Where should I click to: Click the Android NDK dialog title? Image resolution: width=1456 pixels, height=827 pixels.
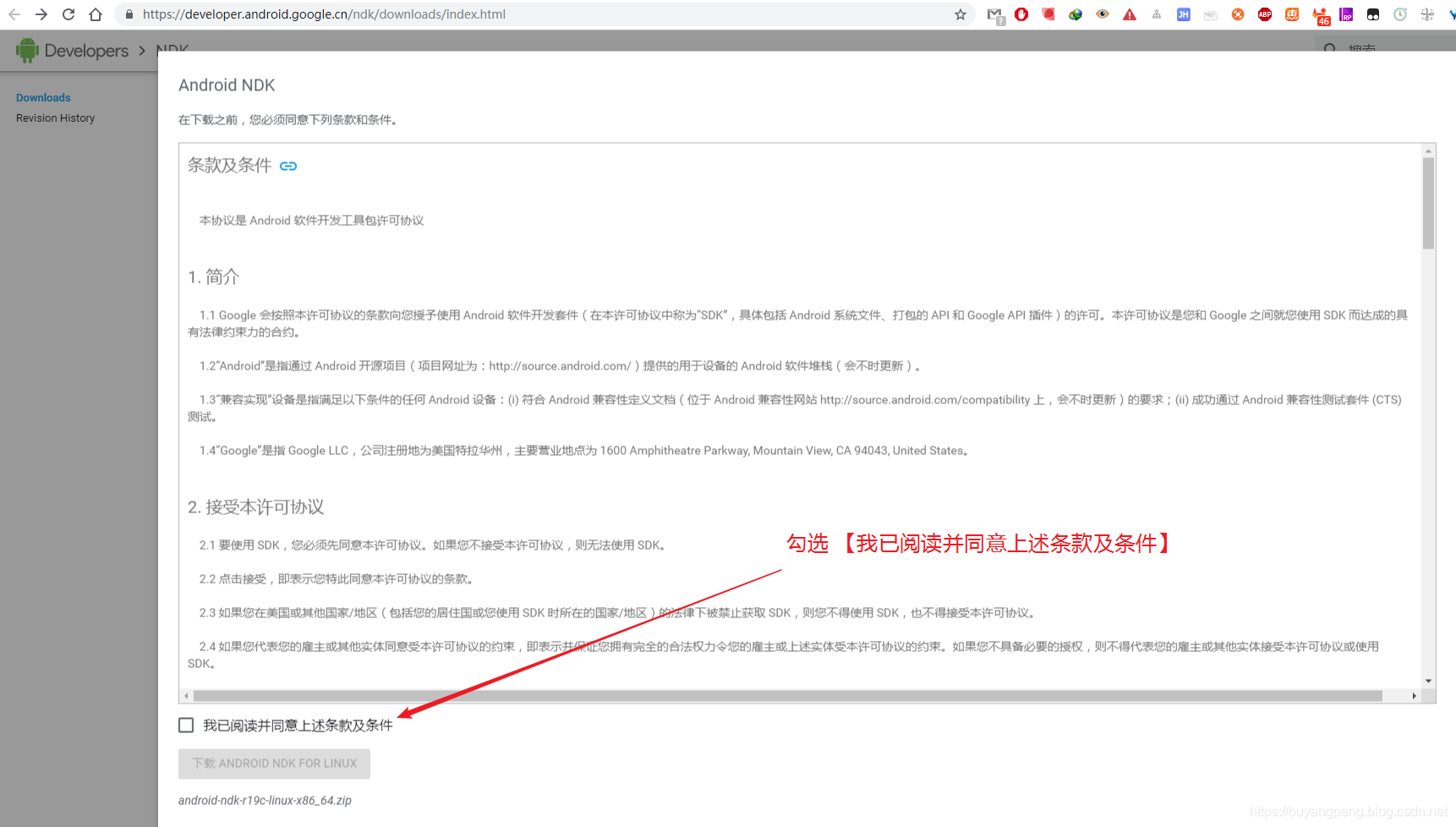click(x=227, y=85)
